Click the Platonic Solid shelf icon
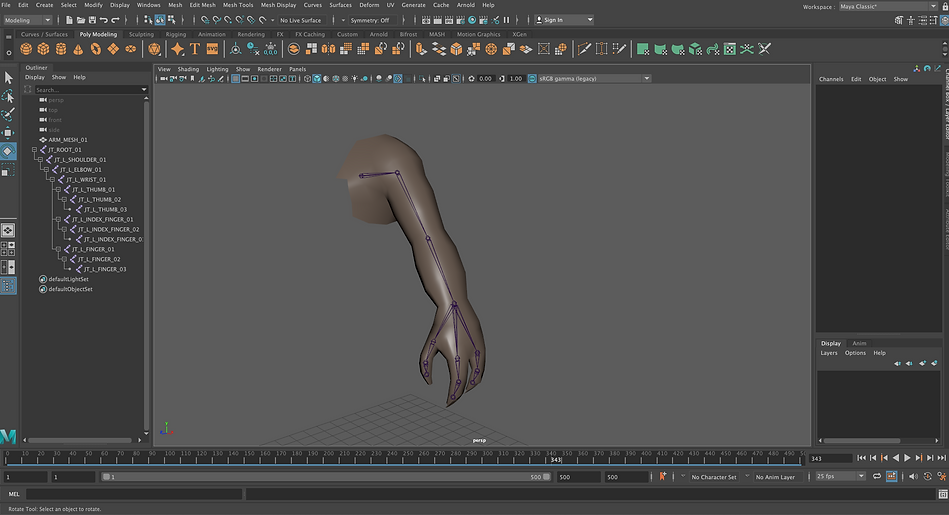 (x=154, y=49)
